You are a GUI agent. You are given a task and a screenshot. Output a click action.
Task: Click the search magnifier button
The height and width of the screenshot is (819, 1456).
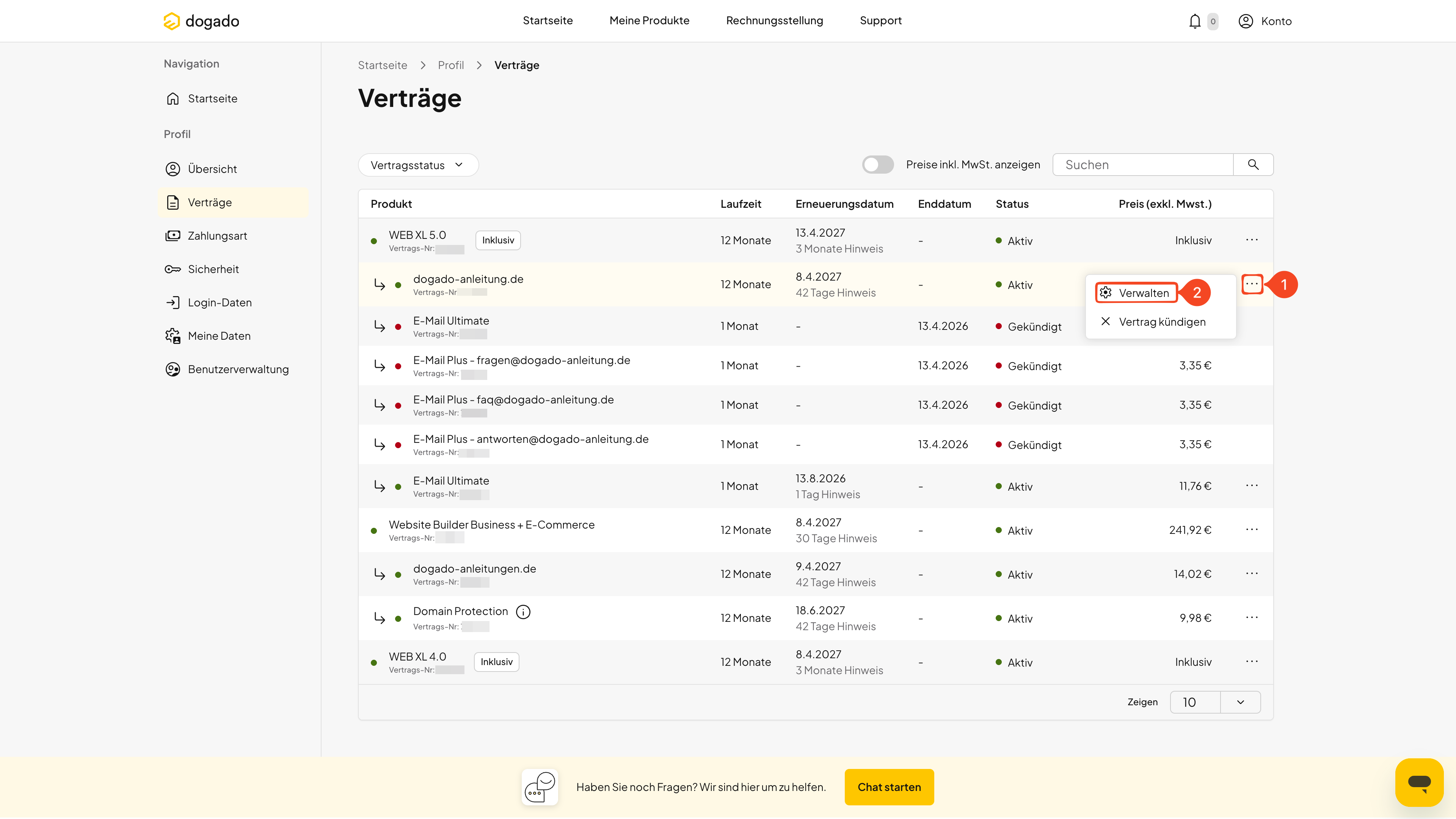[1253, 165]
